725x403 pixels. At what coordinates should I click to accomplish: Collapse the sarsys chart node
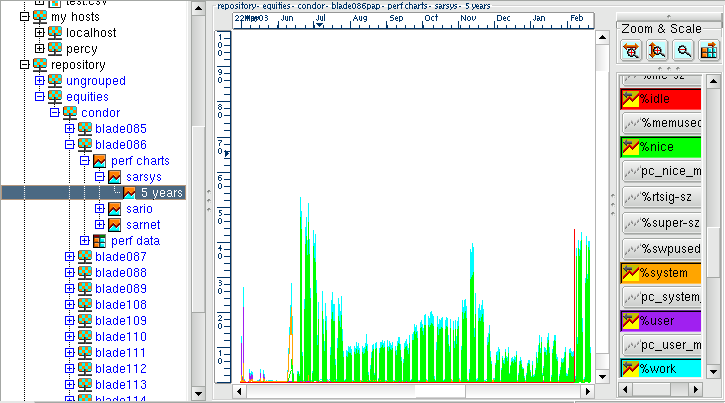pyautogui.click(x=99, y=177)
